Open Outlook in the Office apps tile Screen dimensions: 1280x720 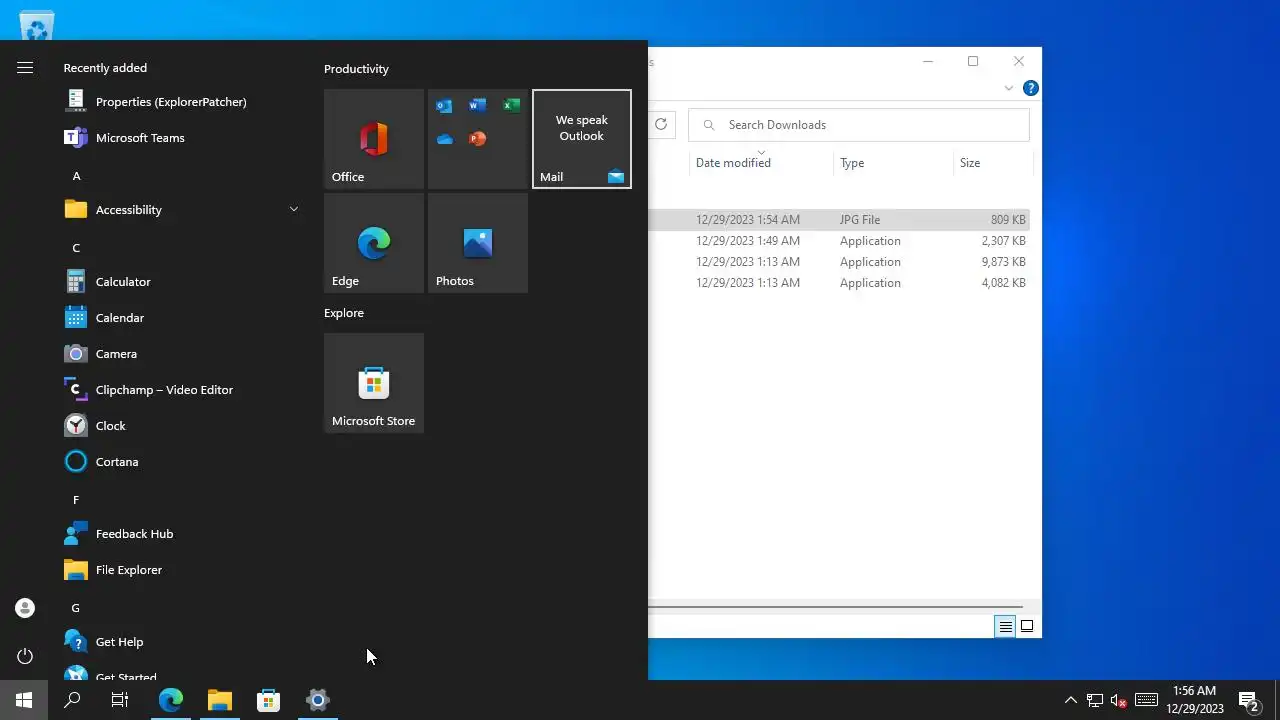point(444,106)
